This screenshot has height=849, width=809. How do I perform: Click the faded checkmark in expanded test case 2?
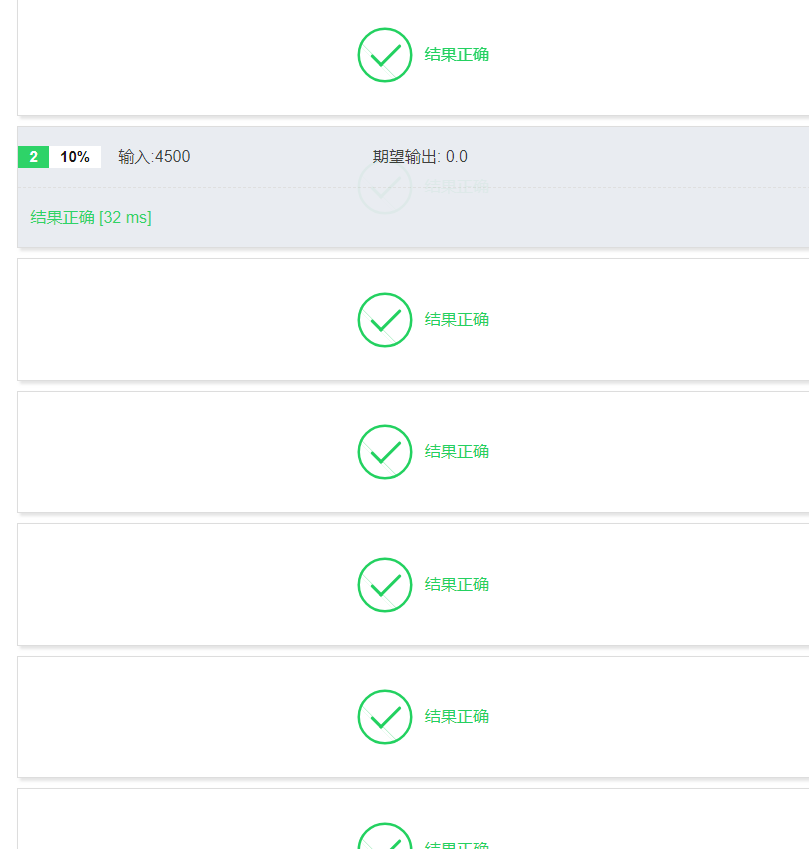[385, 186]
